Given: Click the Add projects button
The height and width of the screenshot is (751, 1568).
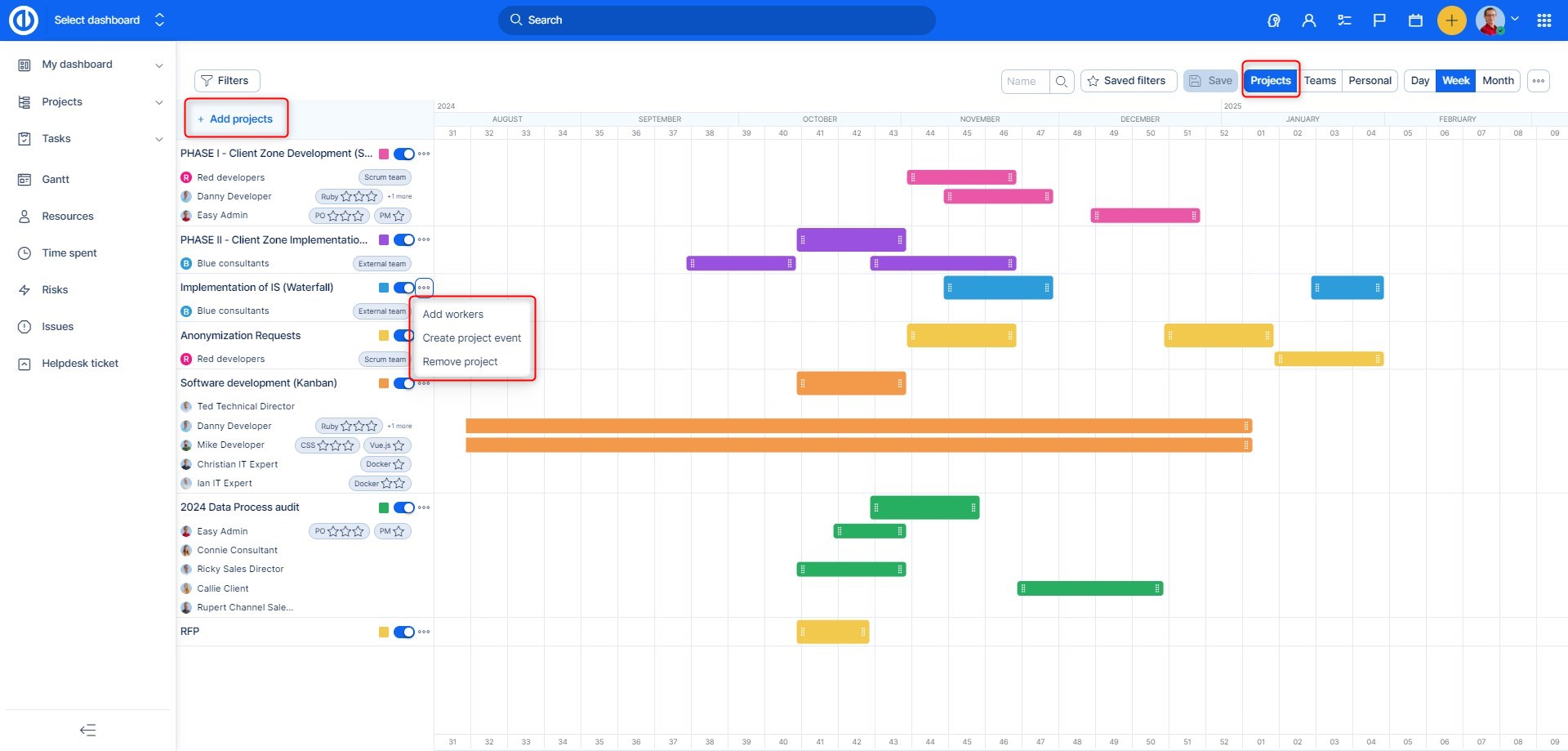Looking at the screenshot, I should point(235,119).
